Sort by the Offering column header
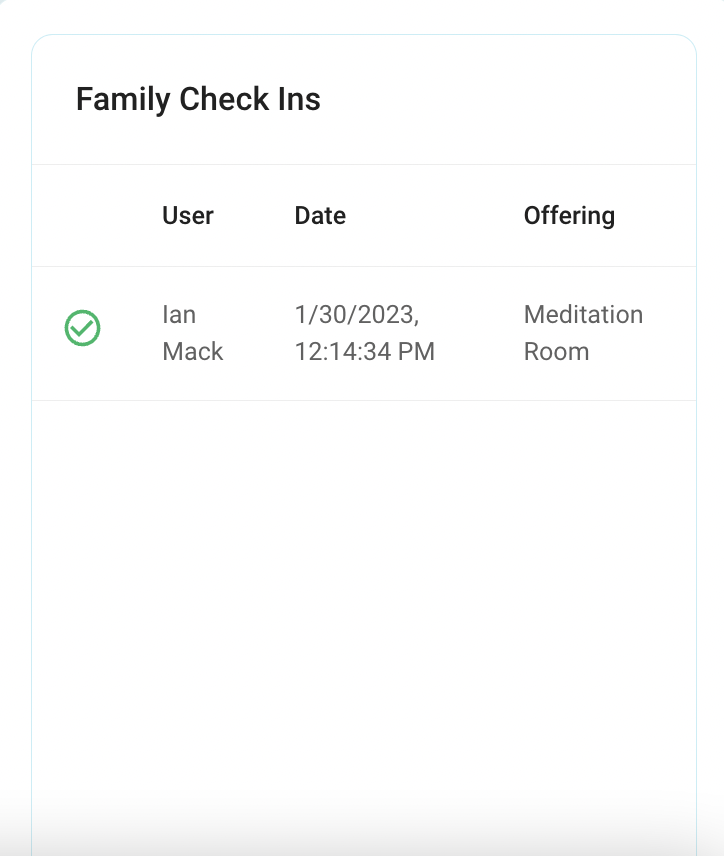The width and height of the screenshot is (724, 856). pyautogui.click(x=569, y=216)
